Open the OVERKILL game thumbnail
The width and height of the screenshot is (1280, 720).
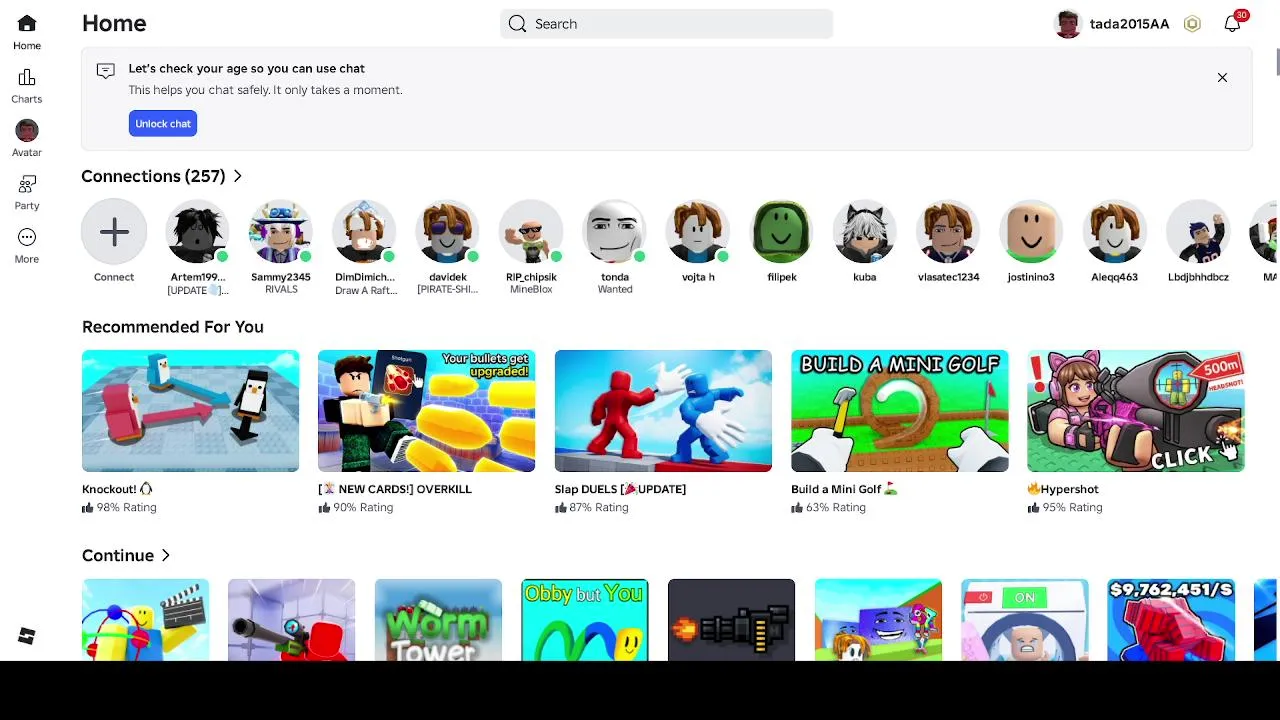(426, 411)
